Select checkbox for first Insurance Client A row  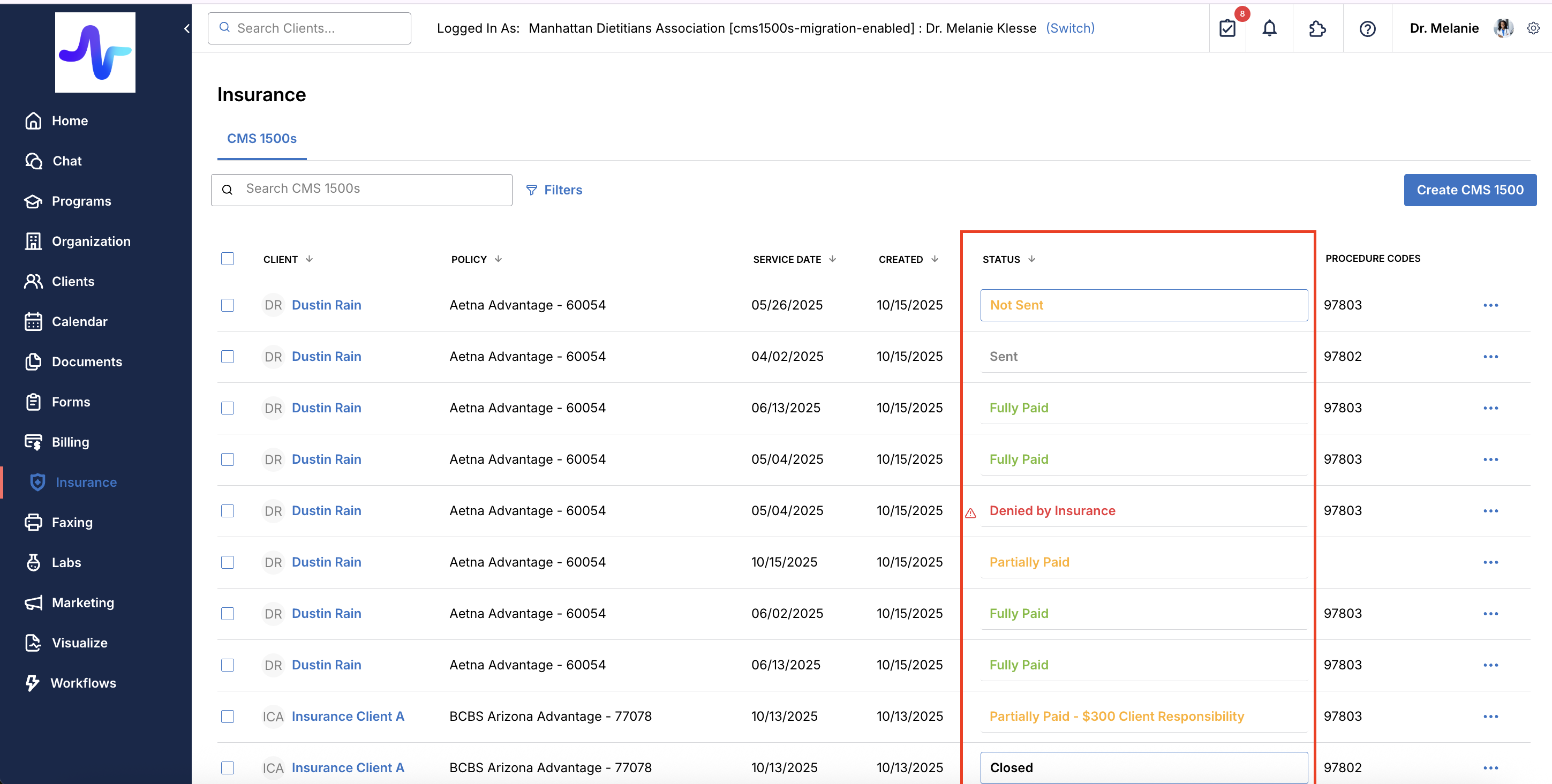tap(227, 717)
